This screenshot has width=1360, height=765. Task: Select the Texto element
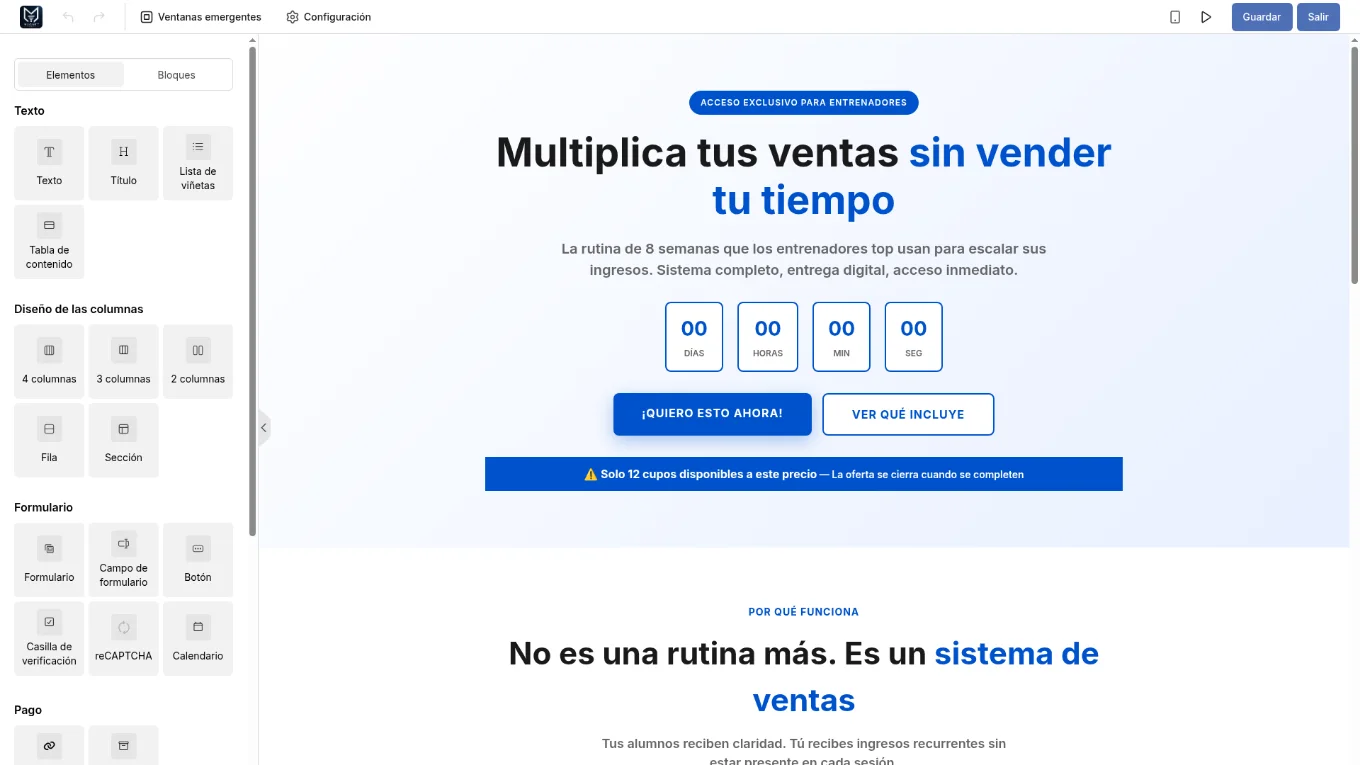pos(49,163)
